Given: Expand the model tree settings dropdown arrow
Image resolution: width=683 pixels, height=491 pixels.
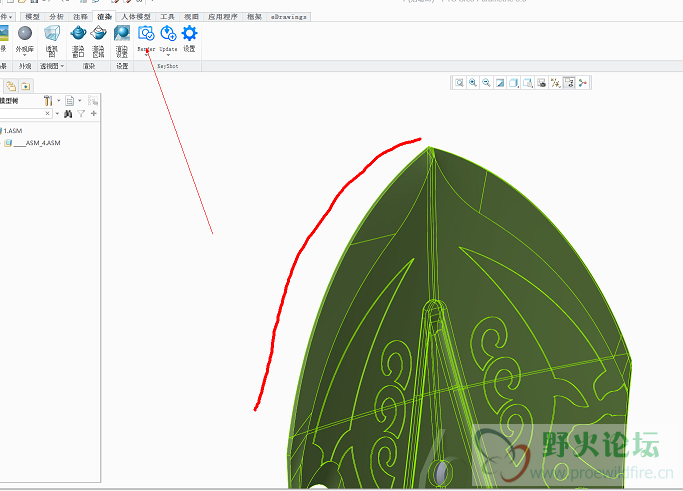Looking at the screenshot, I should (59, 101).
